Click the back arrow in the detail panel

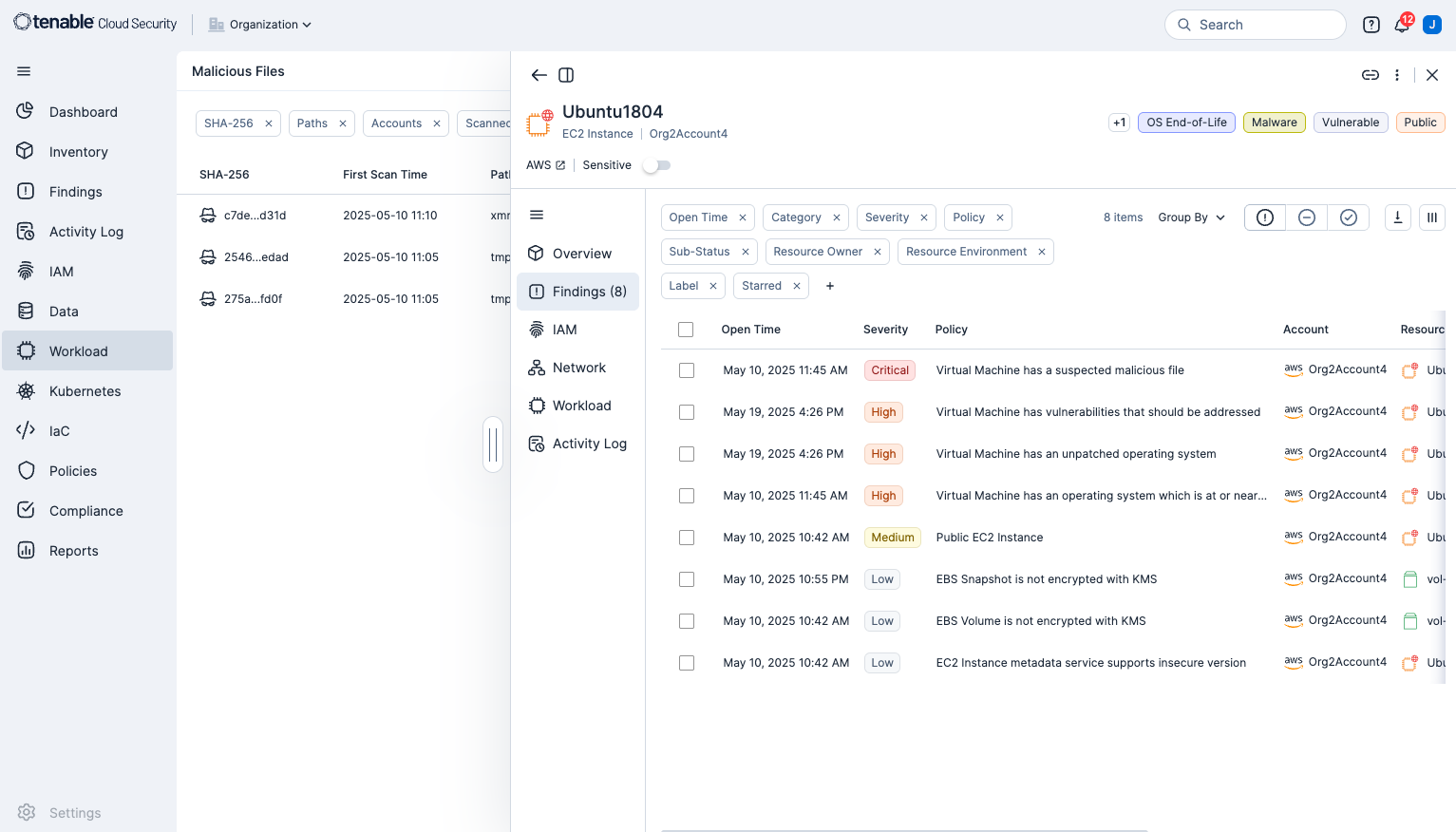539,75
